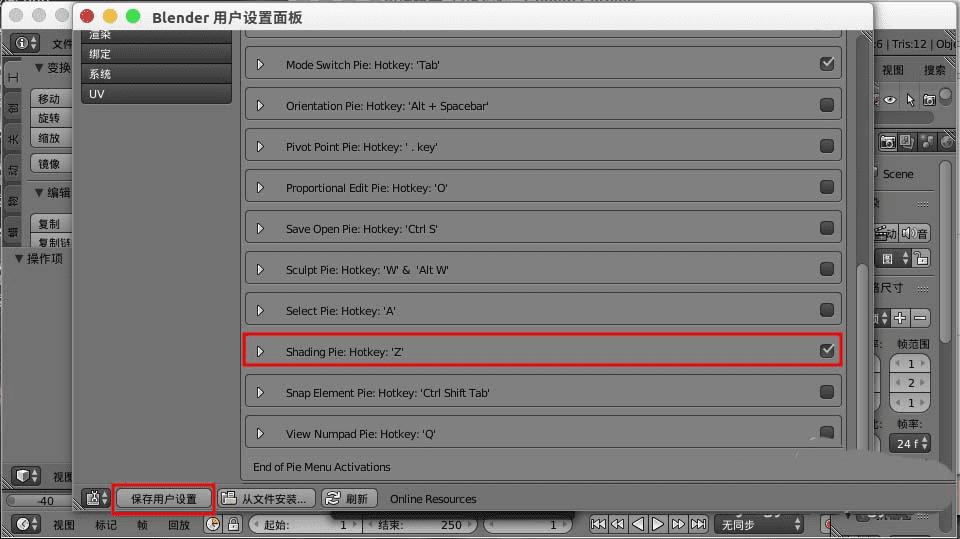Select the UV add-on category
Screen dimensions: 960x539
pos(156,94)
